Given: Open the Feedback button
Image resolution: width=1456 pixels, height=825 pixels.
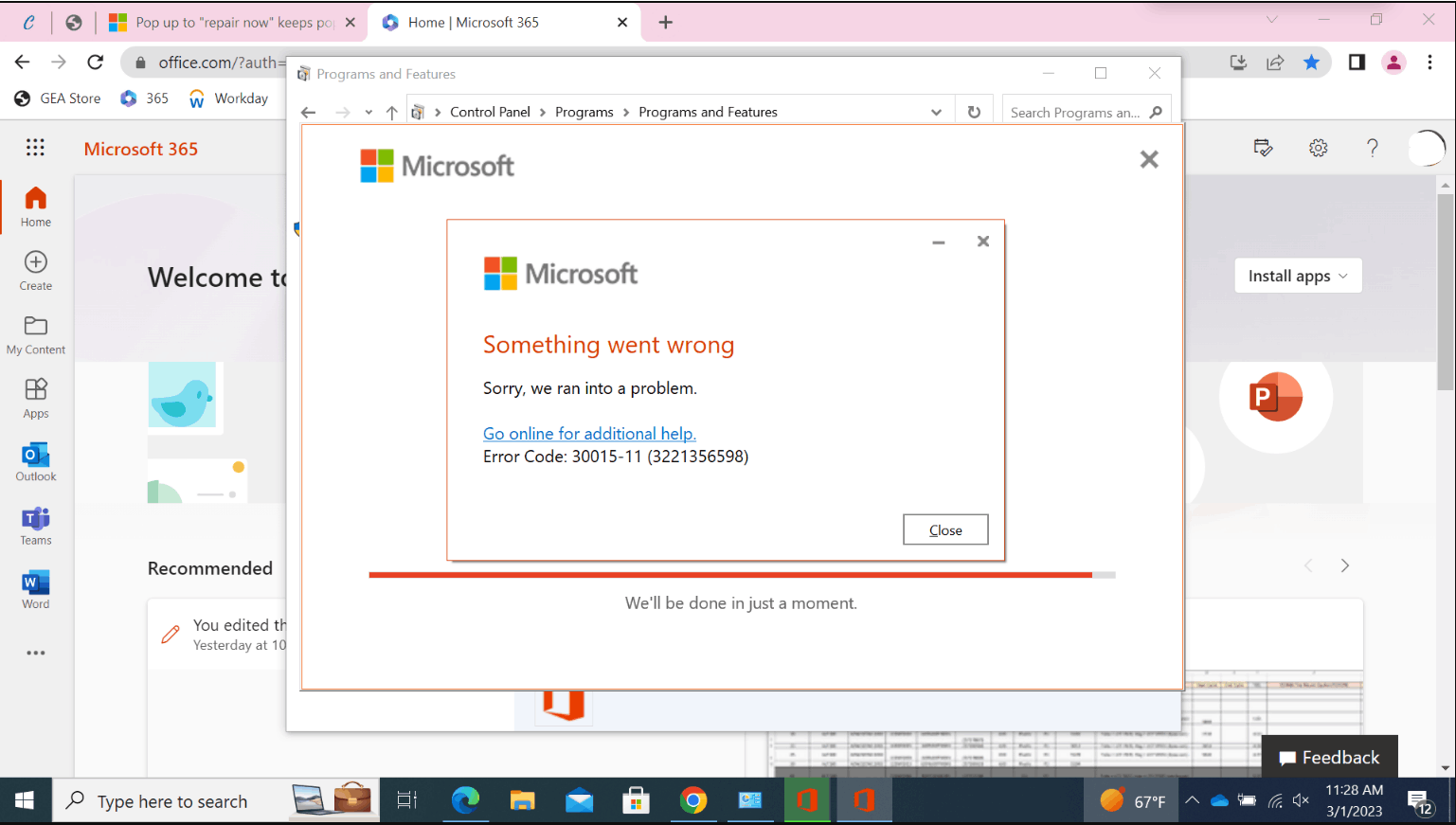Looking at the screenshot, I should point(1329,757).
